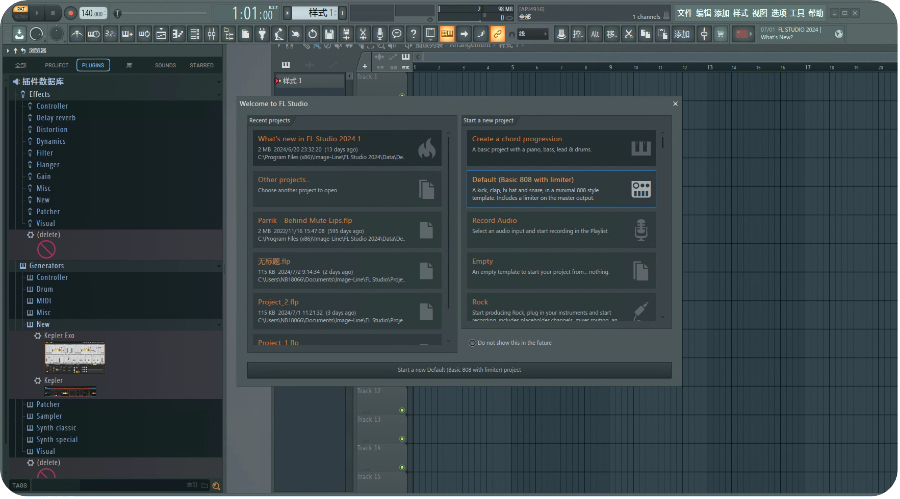Click the tempo 140 BPM field
Image resolution: width=900 pixels, height=499 pixels.
tap(91, 13)
